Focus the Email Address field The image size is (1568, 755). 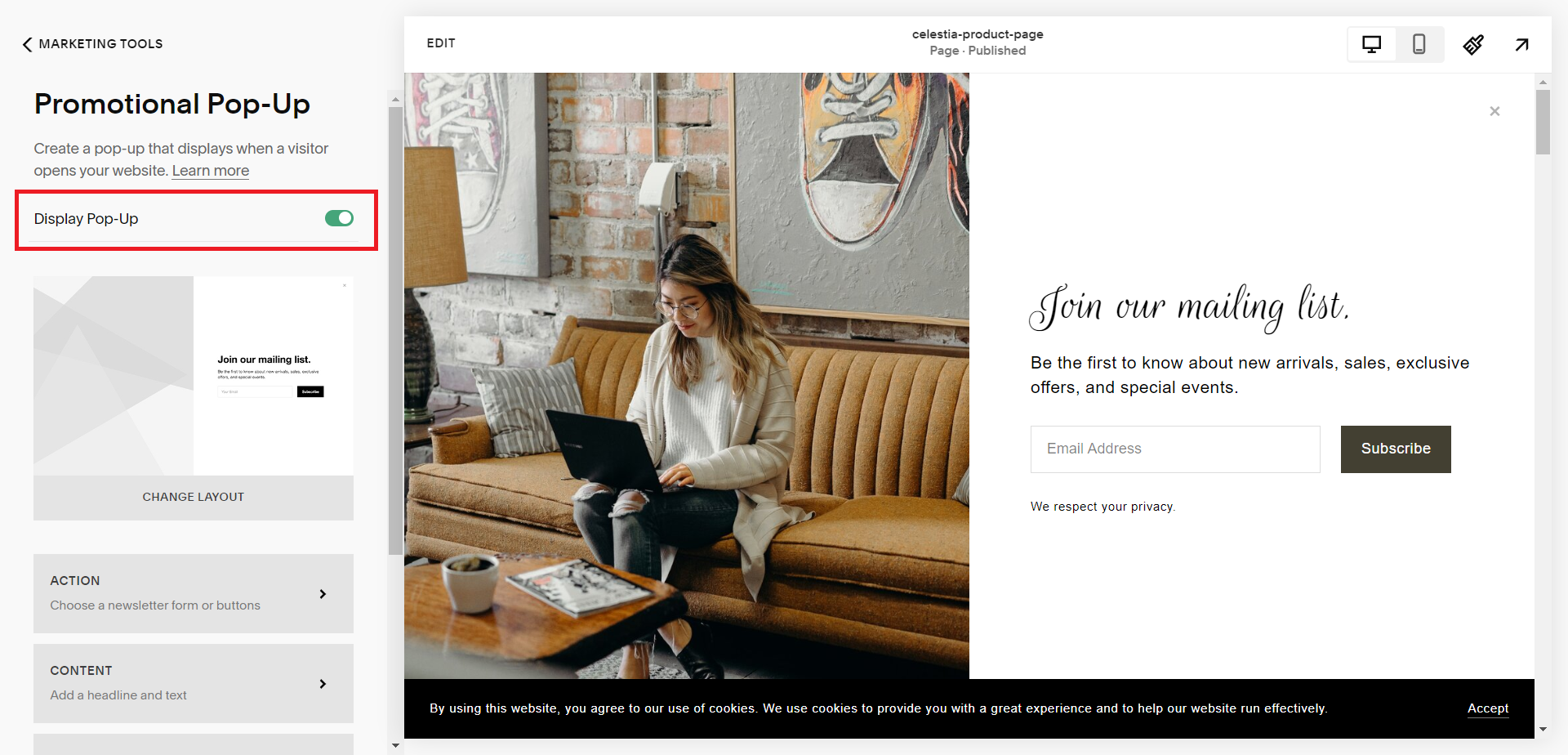(x=1175, y=449)
